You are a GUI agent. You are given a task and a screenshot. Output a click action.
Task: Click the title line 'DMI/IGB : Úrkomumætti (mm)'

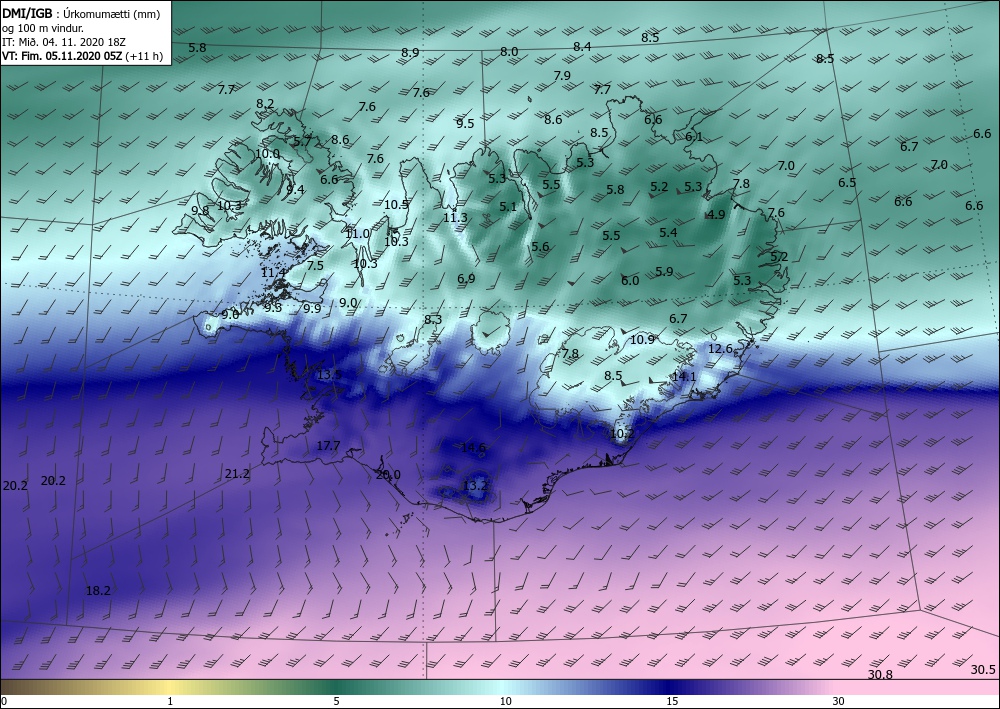pyautogui.click(x=81, y=14)
